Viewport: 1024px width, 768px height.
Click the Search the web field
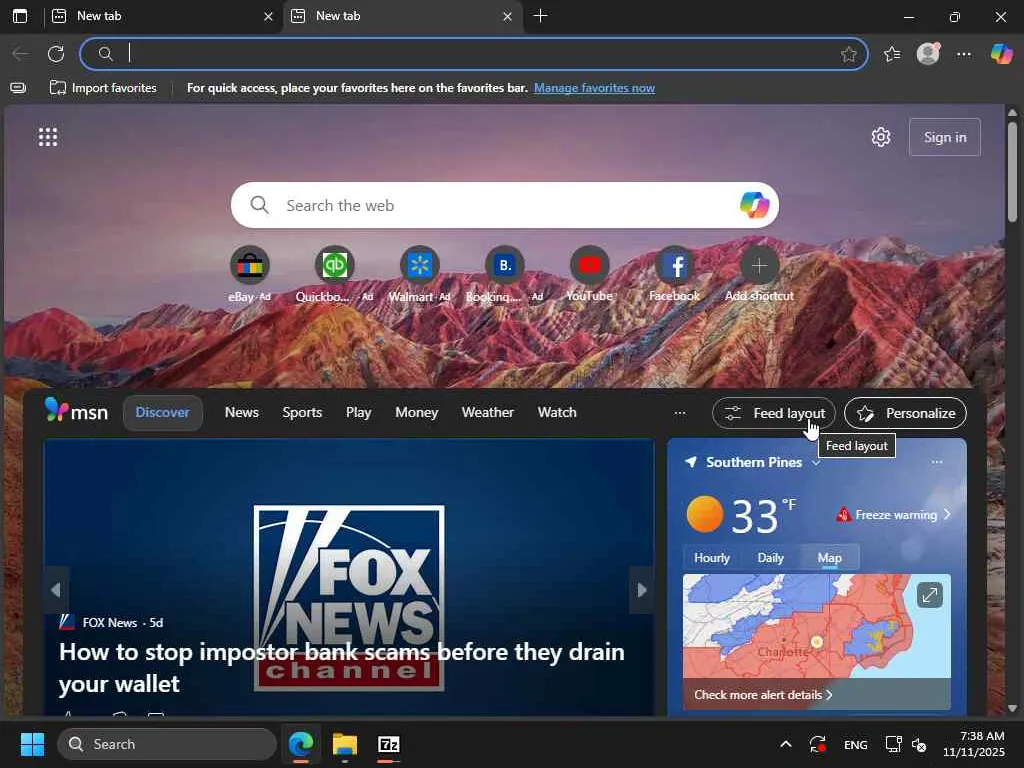[x=504, y=205]
